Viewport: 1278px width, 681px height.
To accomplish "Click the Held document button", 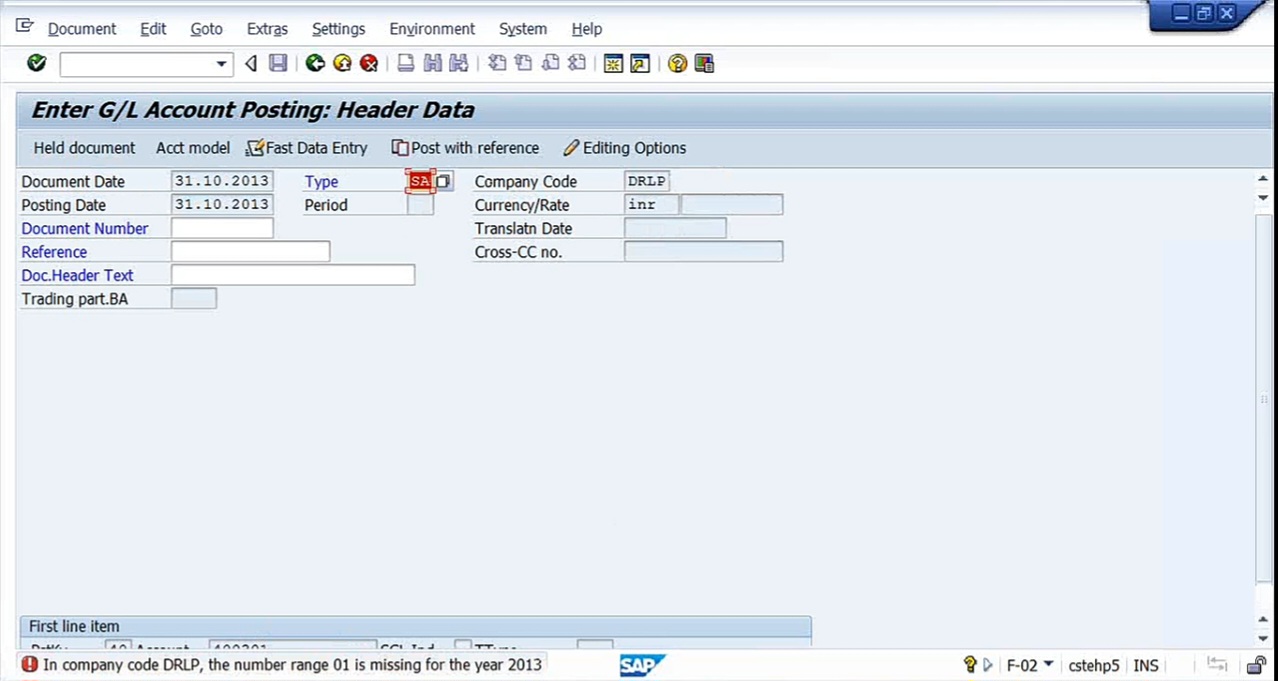I will point(84,148).
